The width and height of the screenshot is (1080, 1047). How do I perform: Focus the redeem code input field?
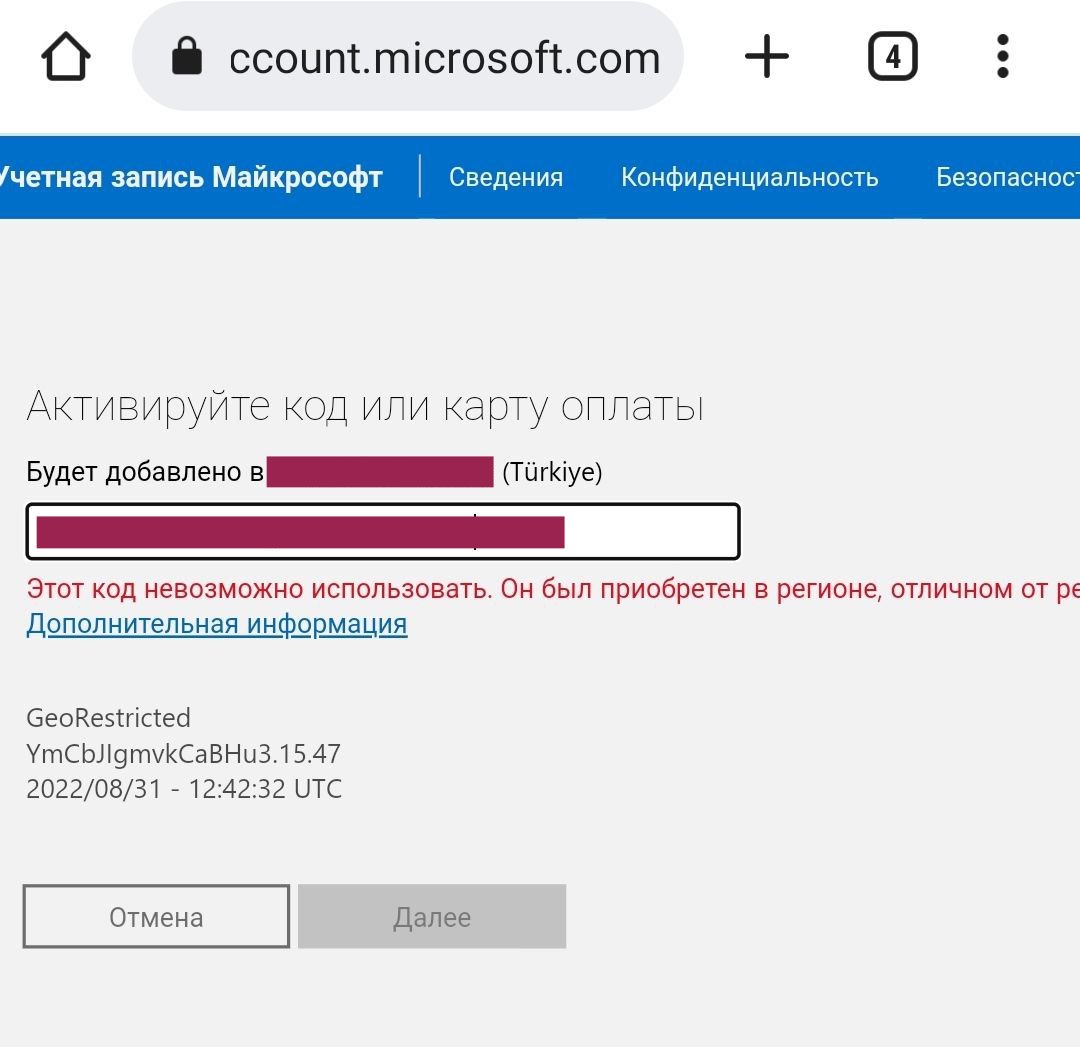point(650,532)
